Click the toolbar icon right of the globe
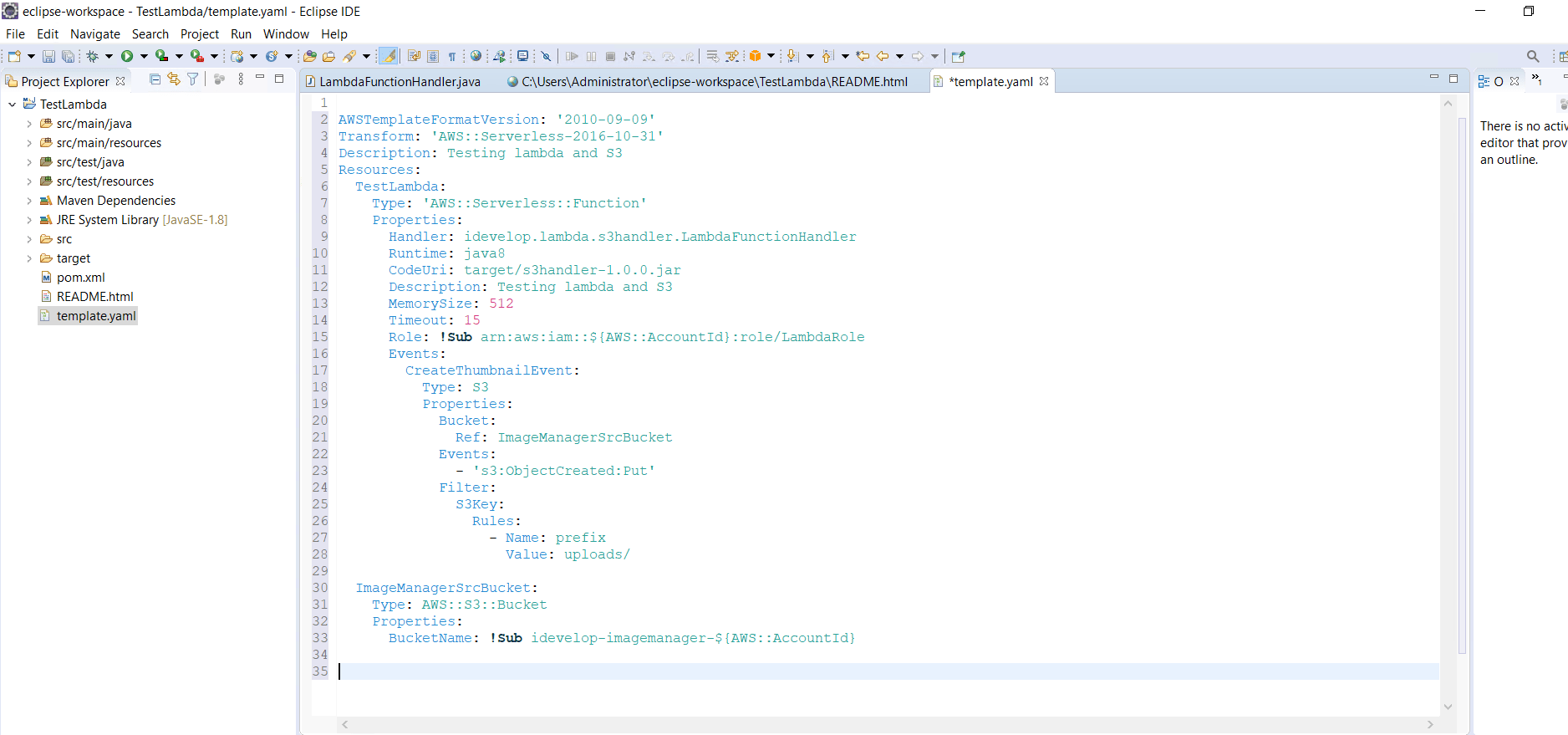The image size is (1568, 735). click(x=499, y=56)
